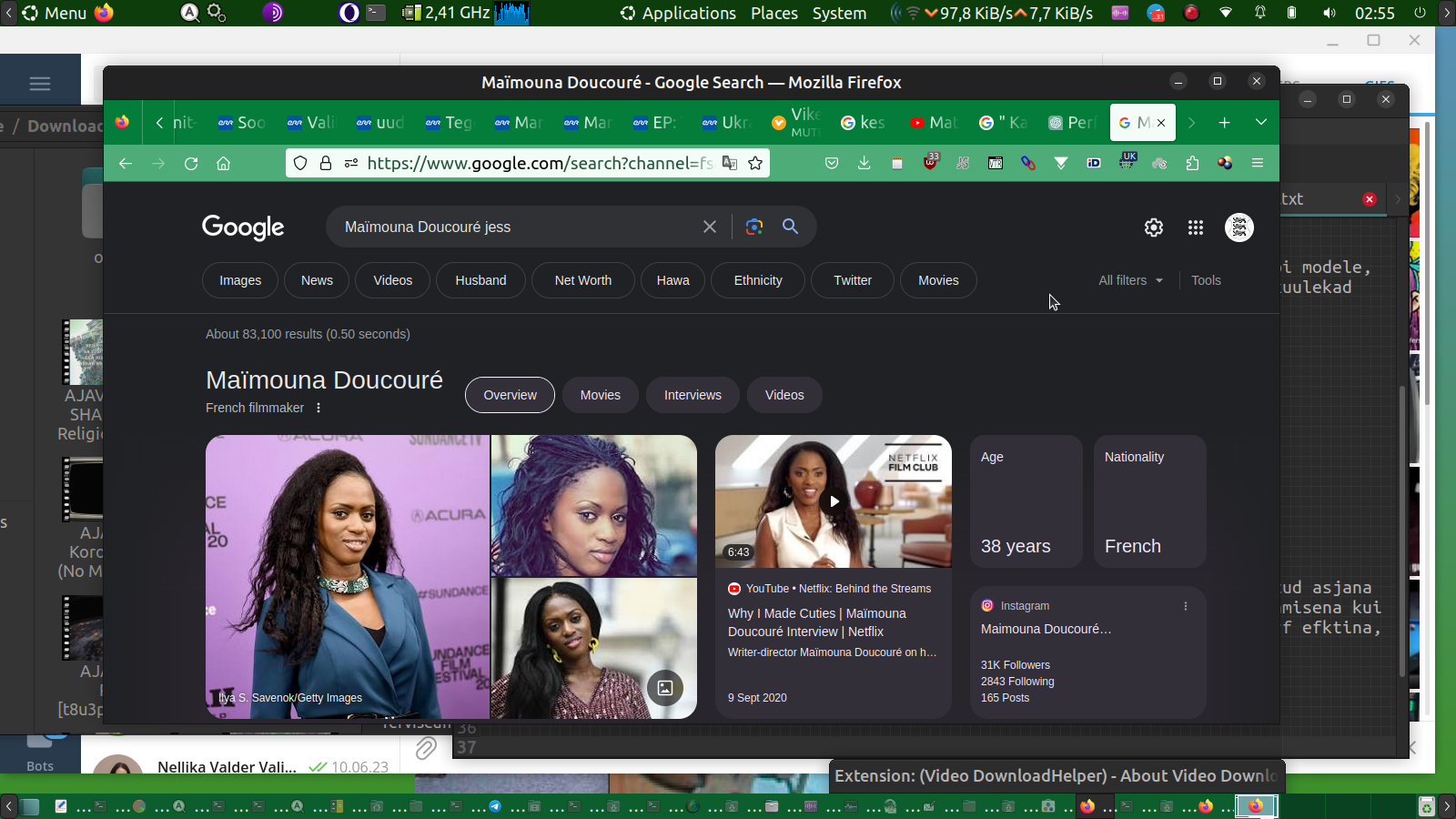Focus the Firefox URL address bar
The image size is (1456, 819).
(540, 163)
